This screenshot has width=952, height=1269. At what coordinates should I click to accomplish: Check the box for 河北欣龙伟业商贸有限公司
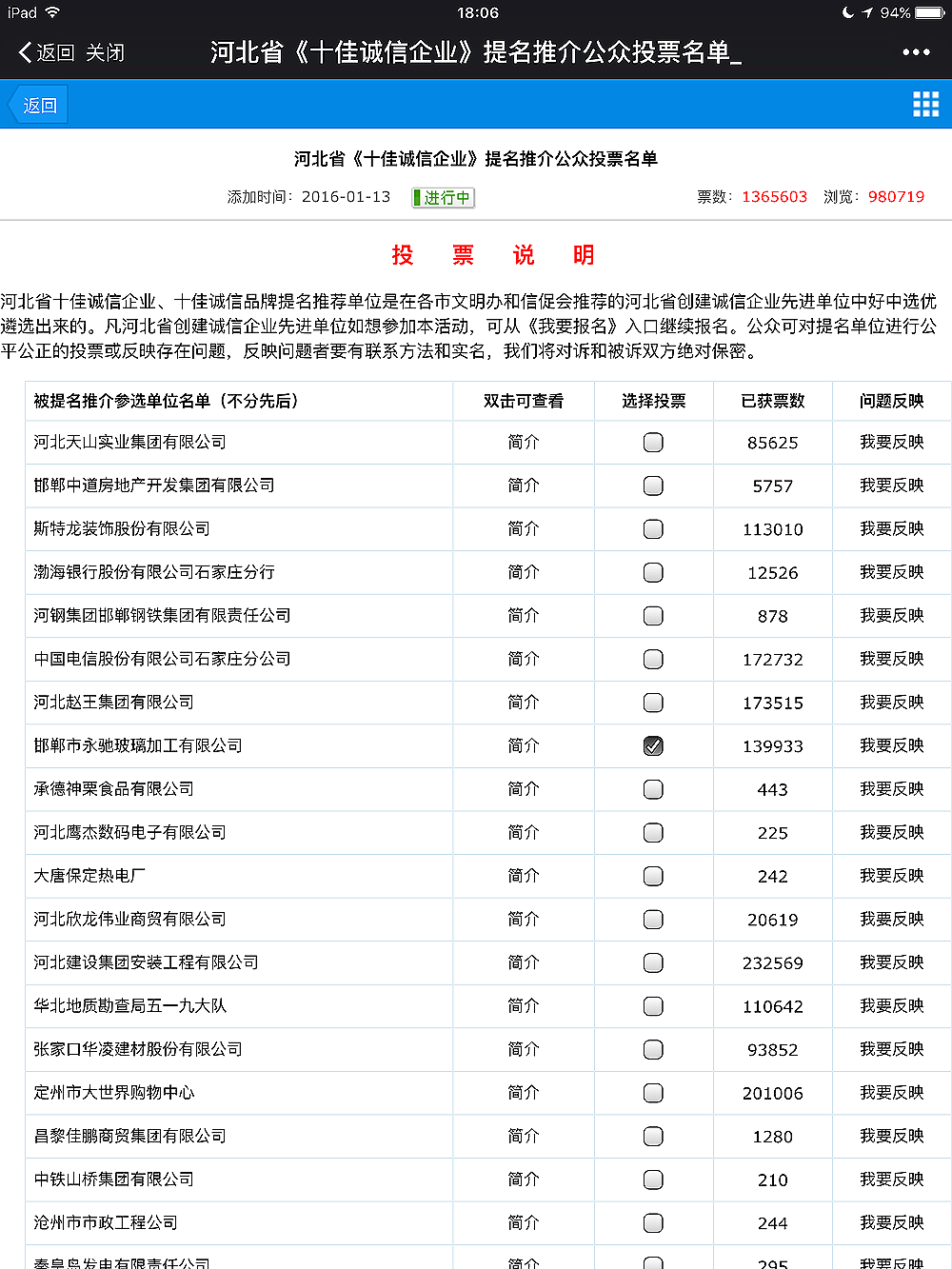(653, 920)
